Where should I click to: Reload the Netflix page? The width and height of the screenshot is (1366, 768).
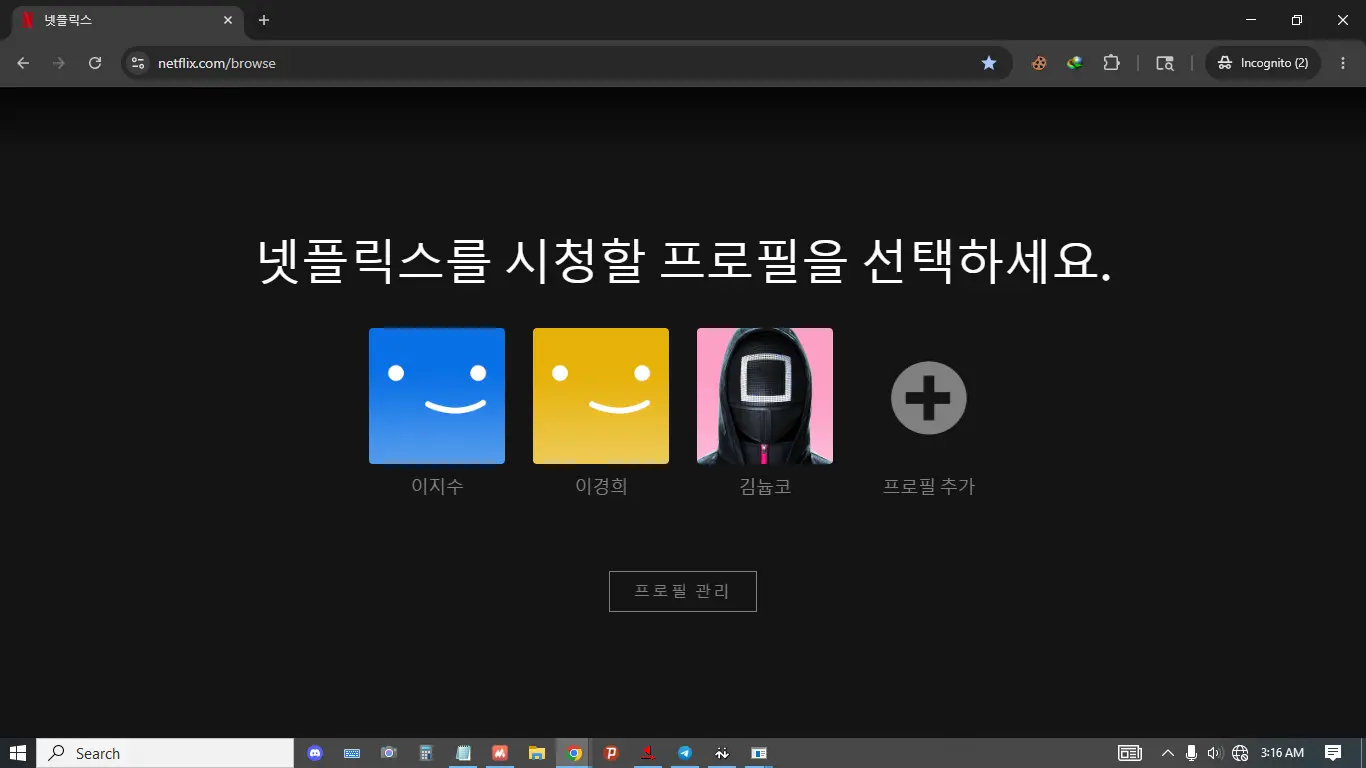click(x=95, y=63)
